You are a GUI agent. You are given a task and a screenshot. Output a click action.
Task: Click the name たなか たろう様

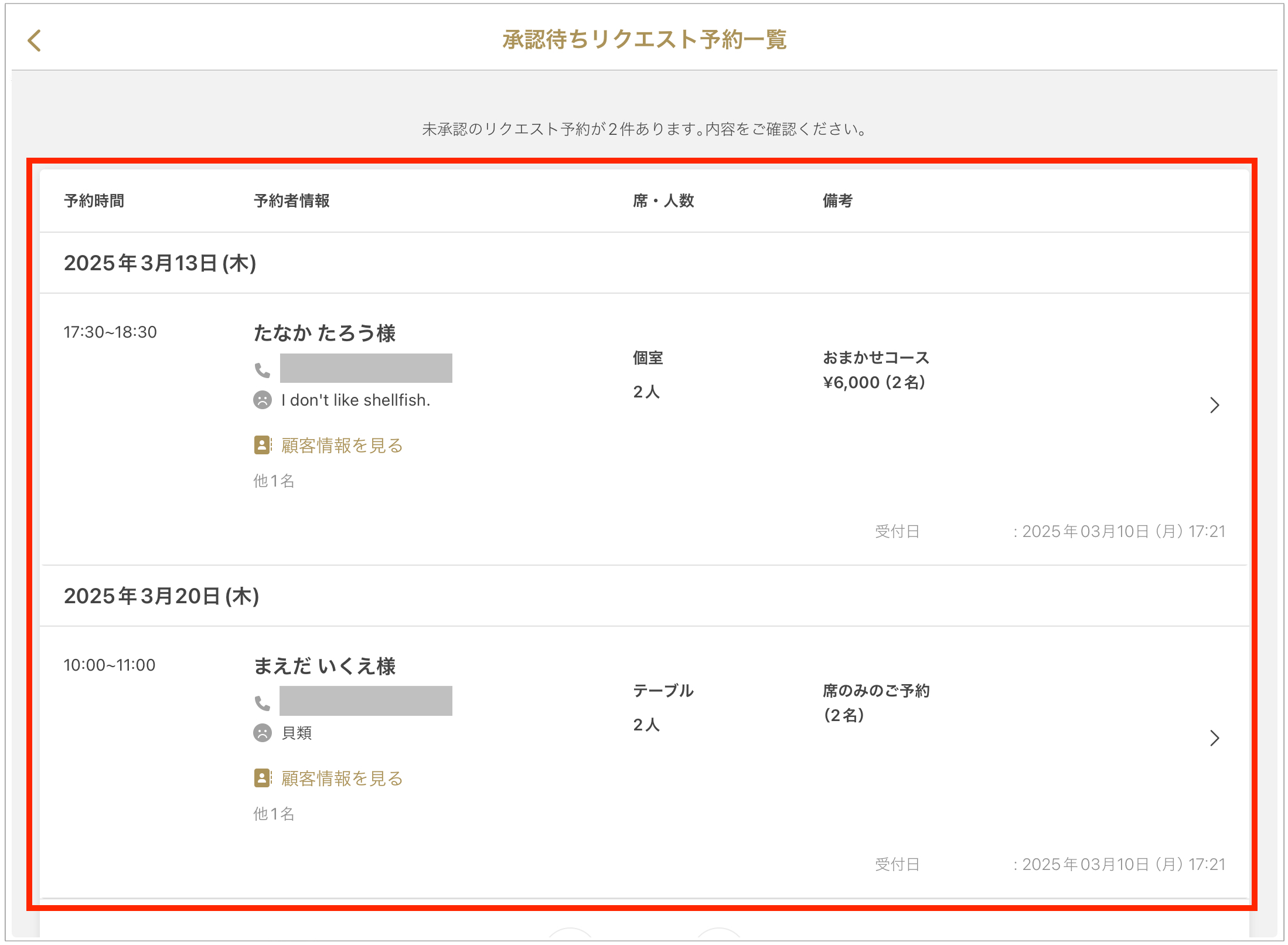(324, 333)
